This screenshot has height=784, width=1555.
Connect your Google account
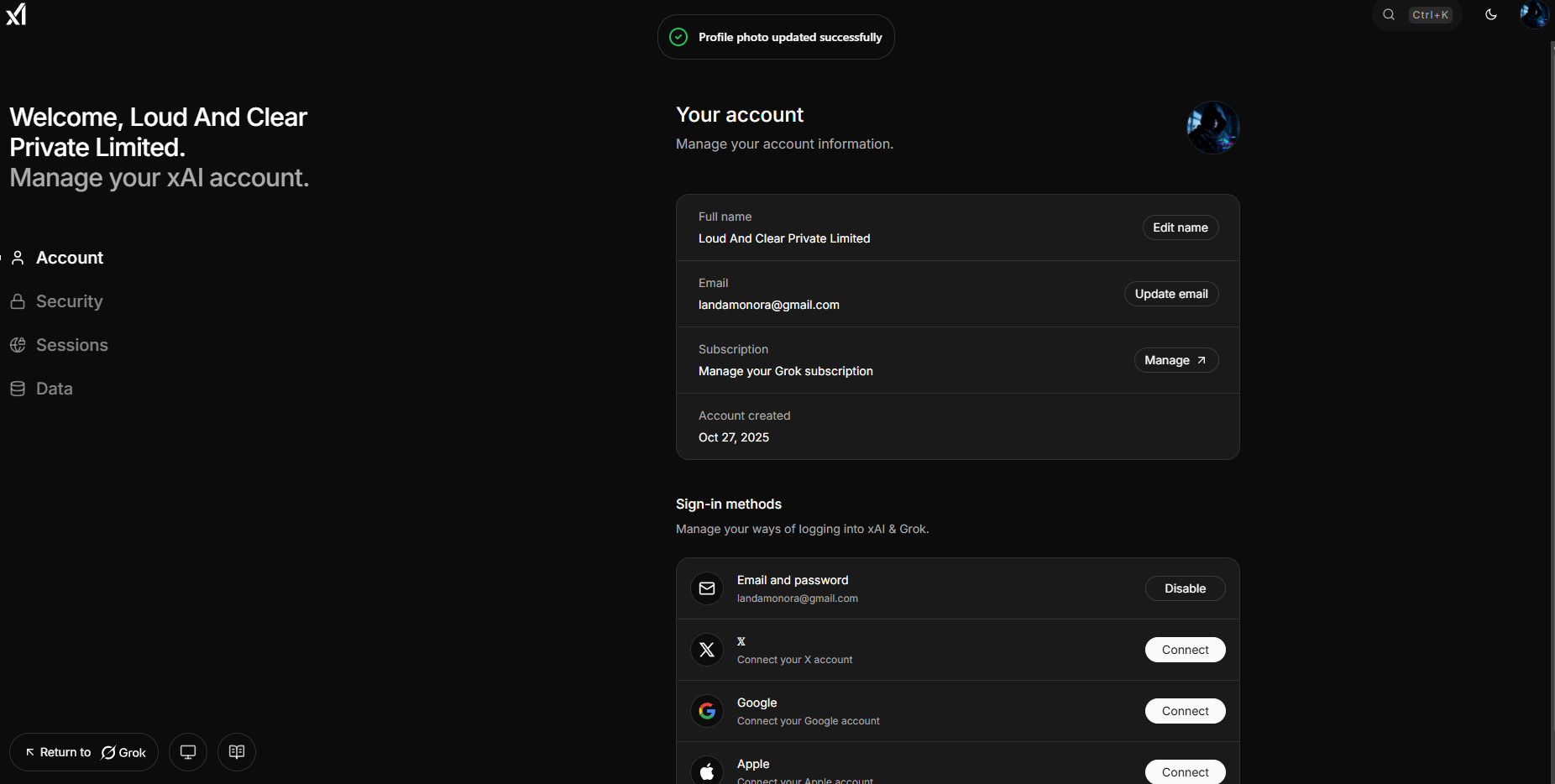pyautogui.click(x=1186, y=711)
